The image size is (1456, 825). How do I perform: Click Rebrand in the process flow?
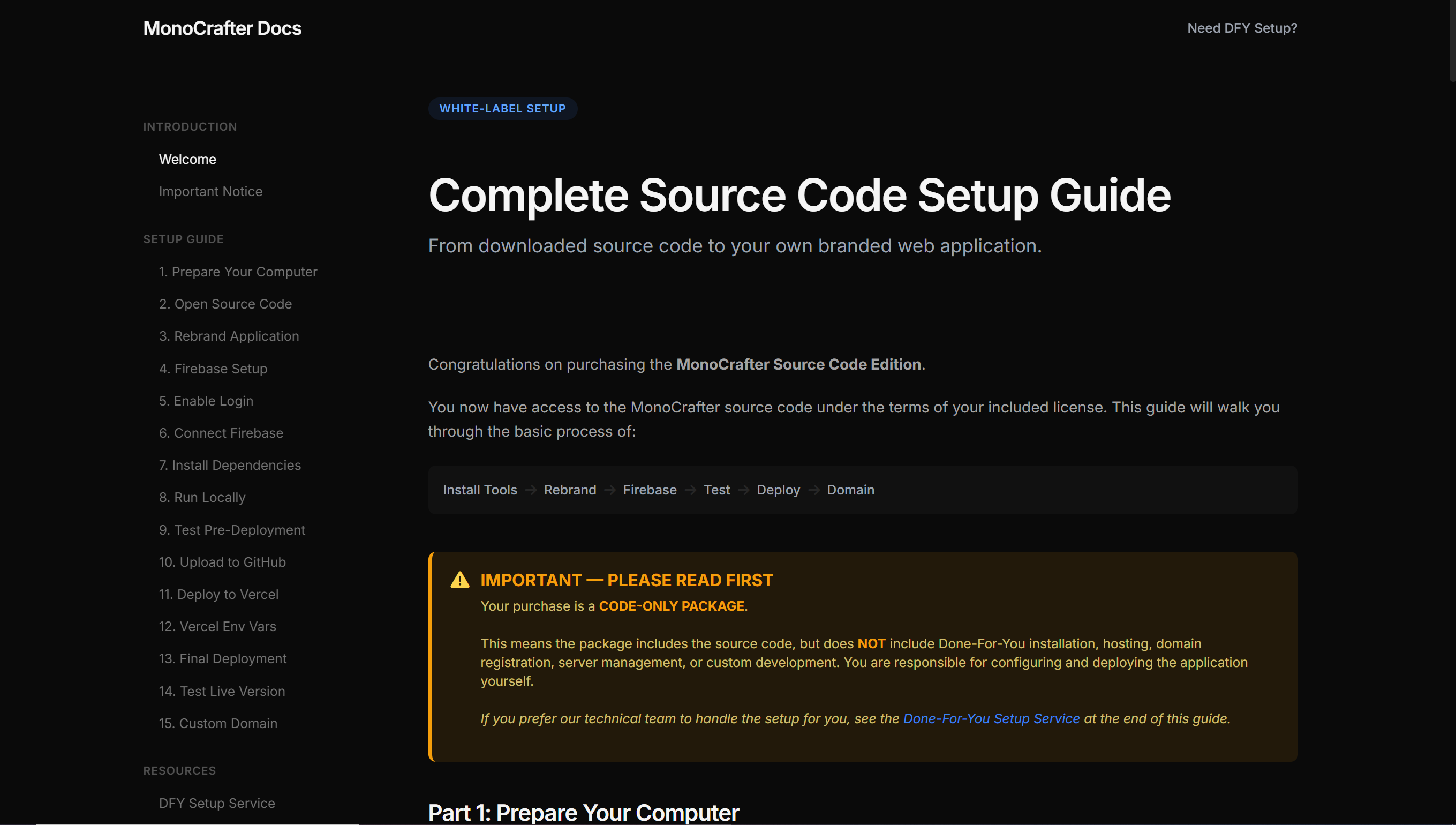click(x=570, y=490)
